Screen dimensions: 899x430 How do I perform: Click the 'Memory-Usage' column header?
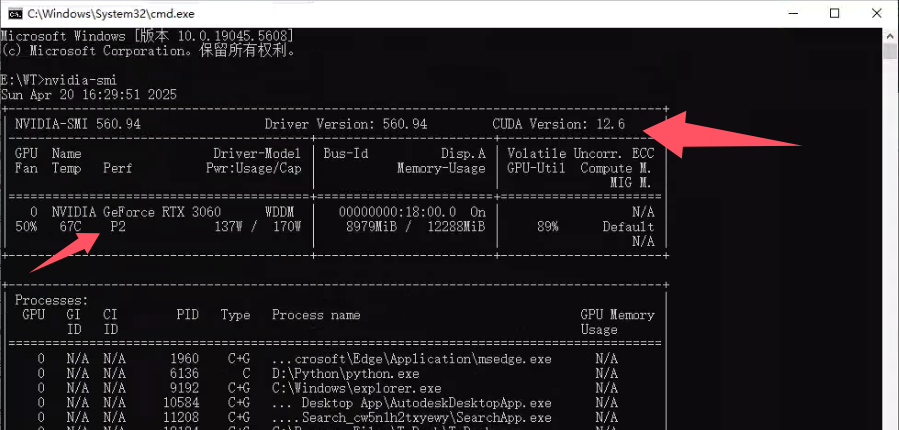[x=441, y=169]
